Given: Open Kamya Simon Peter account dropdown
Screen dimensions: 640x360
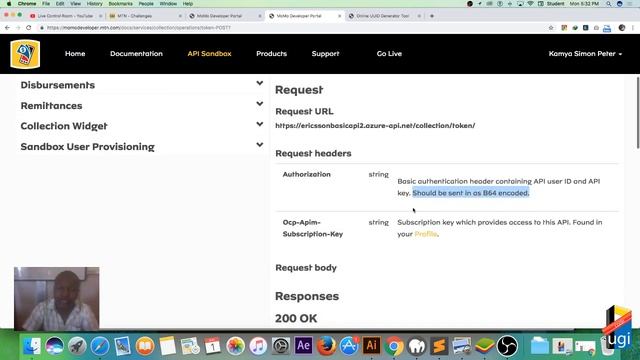Looking at the screenshot, I should coord(585,53).
